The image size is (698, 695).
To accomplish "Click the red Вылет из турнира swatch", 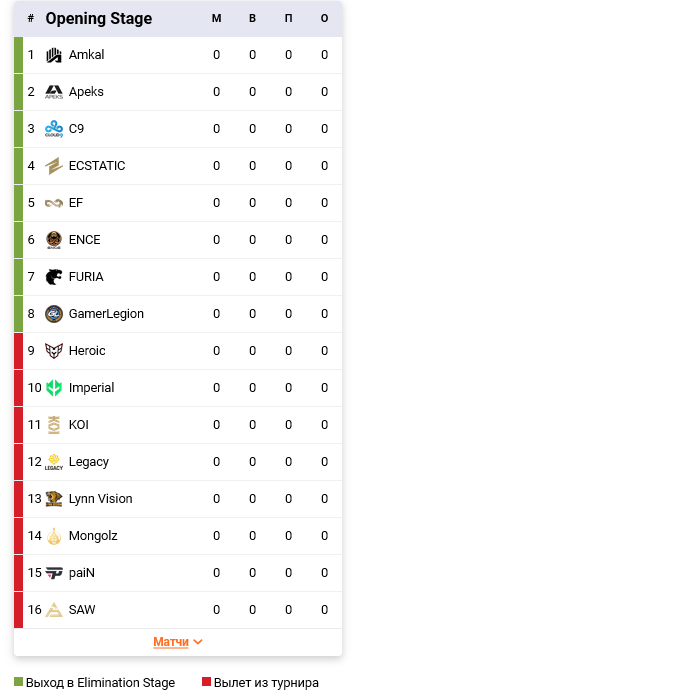I will click(x=206, y=682).
